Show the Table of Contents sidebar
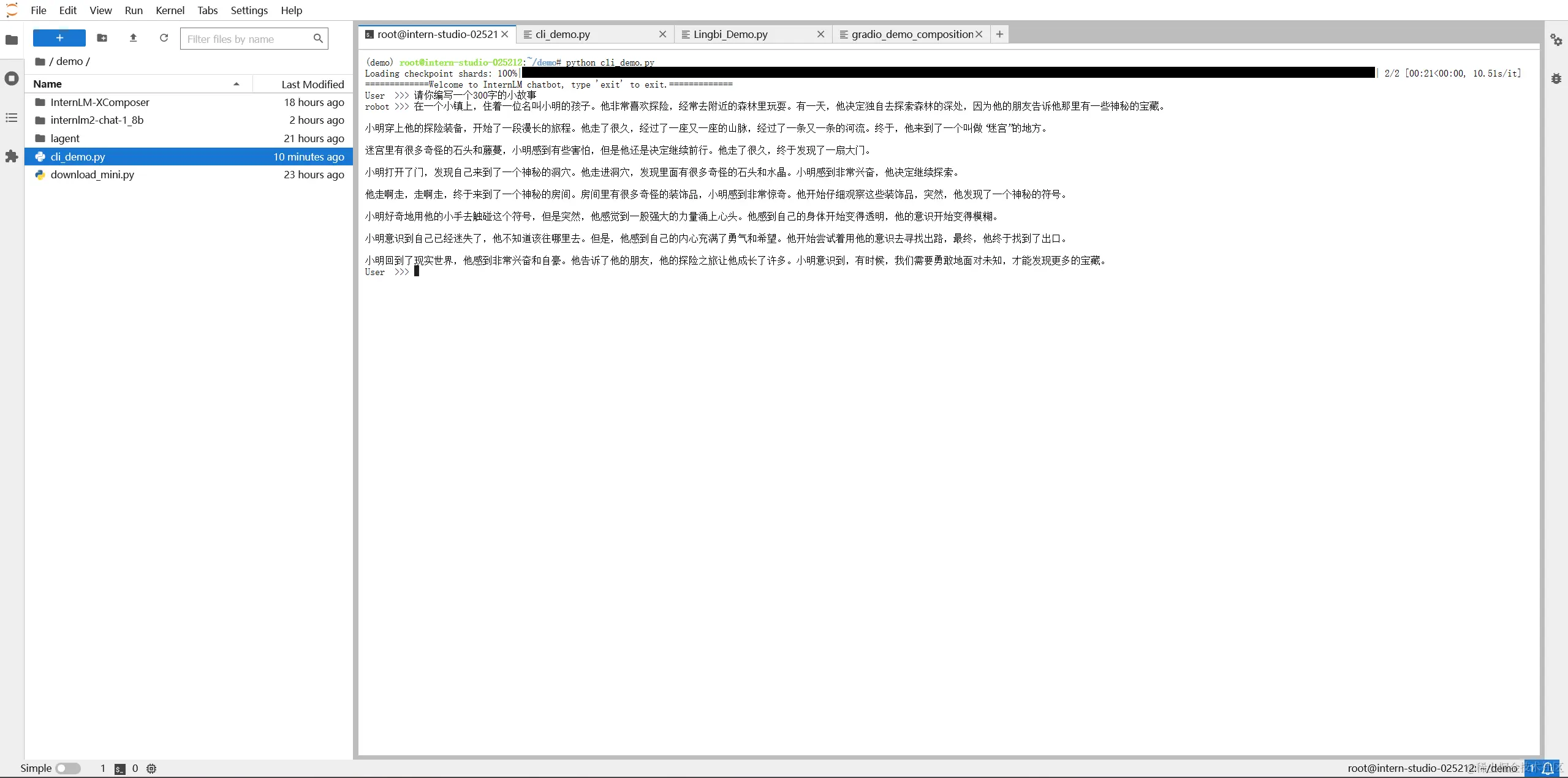 (x=12, y=118)
